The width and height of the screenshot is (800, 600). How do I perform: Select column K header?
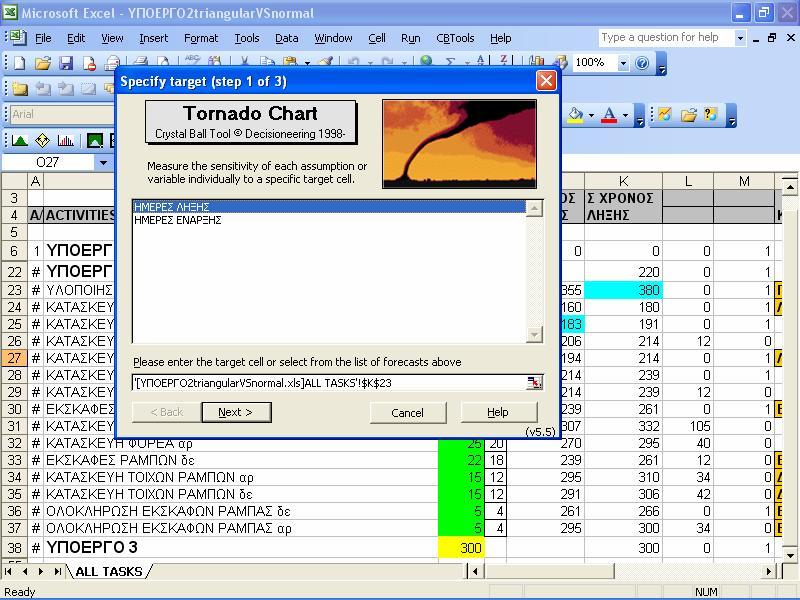click(x=623, y=181)
